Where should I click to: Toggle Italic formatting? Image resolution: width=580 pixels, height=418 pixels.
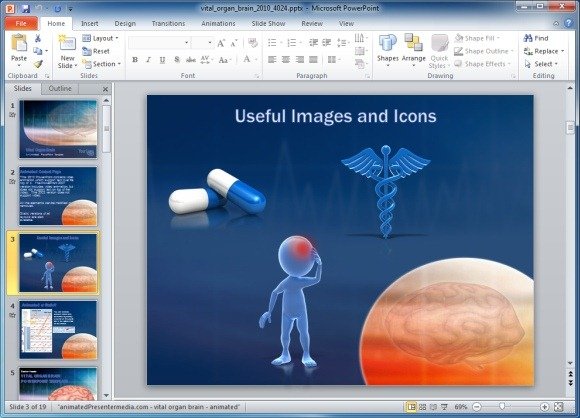click(x=148, y=60)
